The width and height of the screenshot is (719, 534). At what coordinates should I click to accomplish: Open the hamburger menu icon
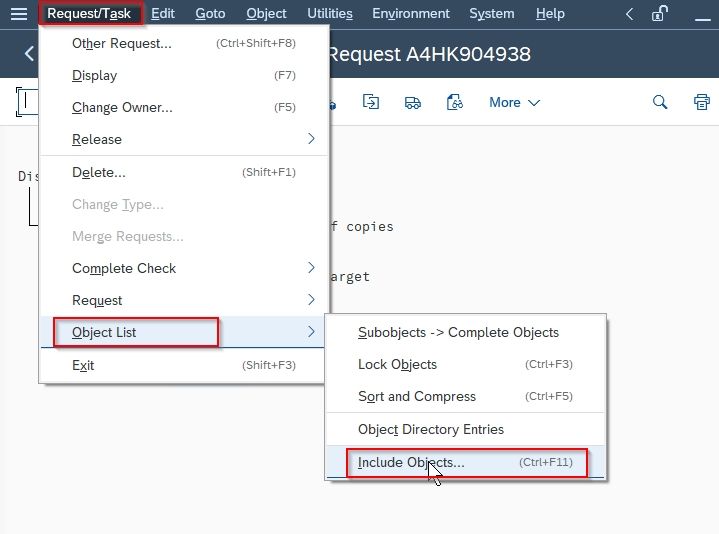tap(19, 14)
